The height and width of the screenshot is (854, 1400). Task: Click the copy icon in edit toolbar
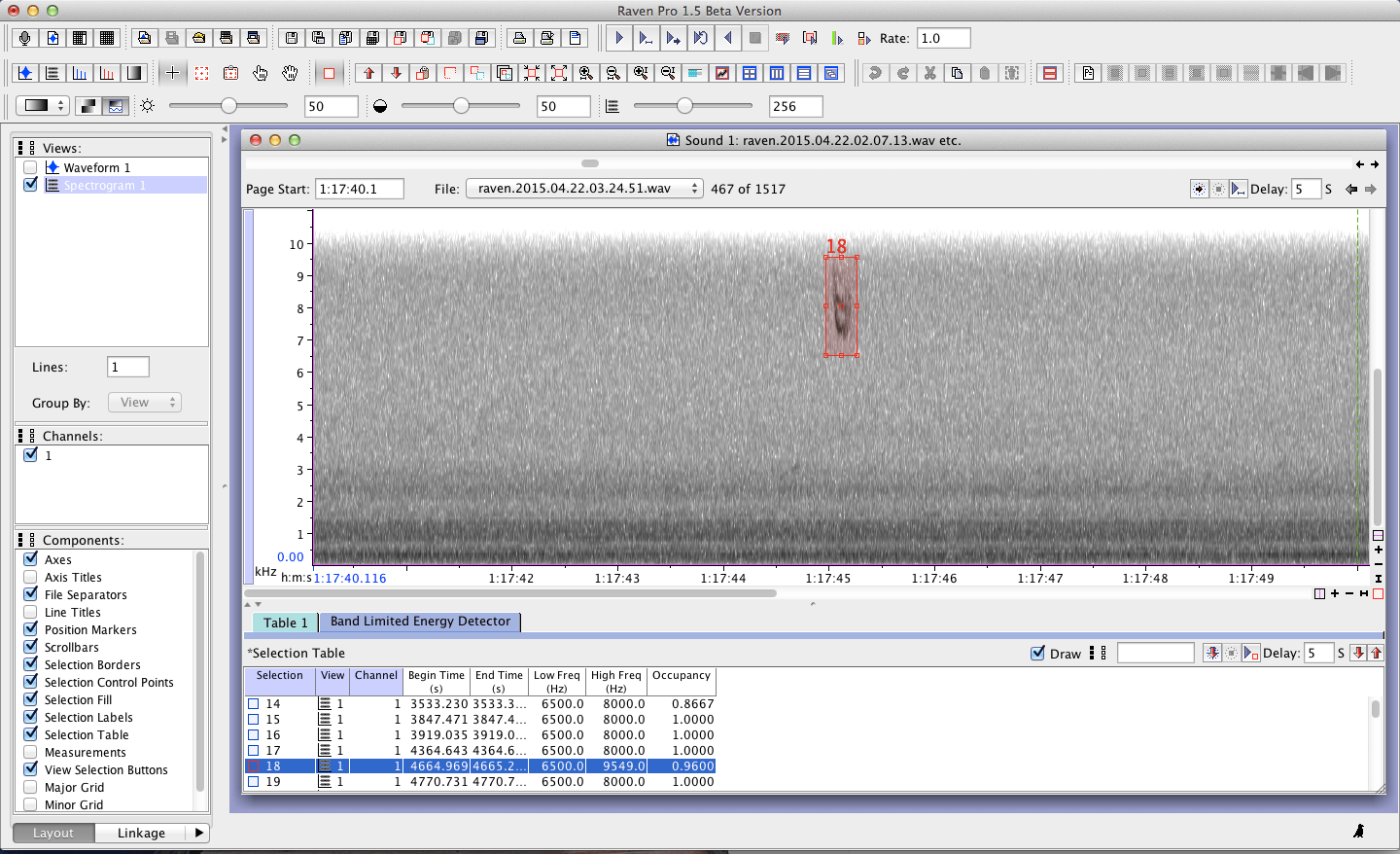[957, 73]
